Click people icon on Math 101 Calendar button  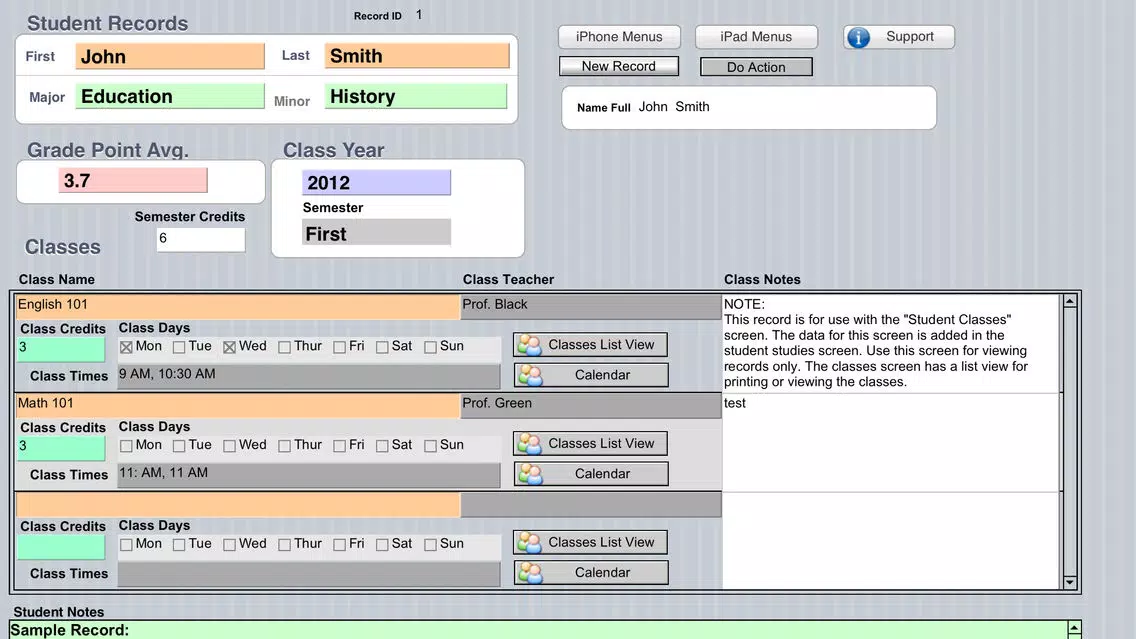pos(531,474)
